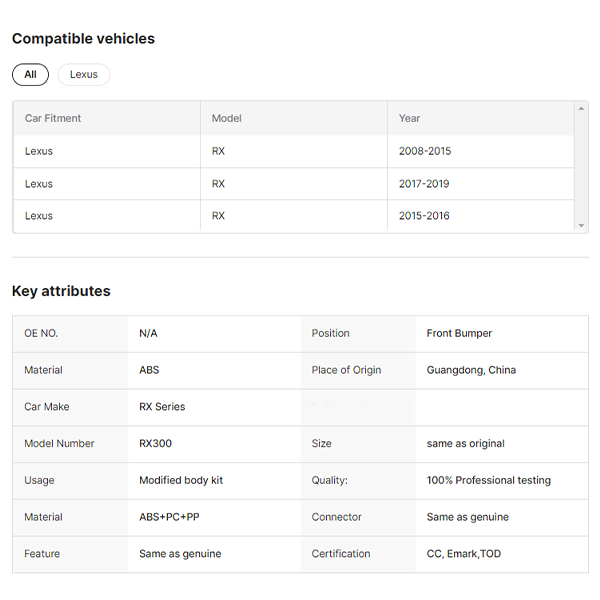Select the All filter pill

click(30, 75)
